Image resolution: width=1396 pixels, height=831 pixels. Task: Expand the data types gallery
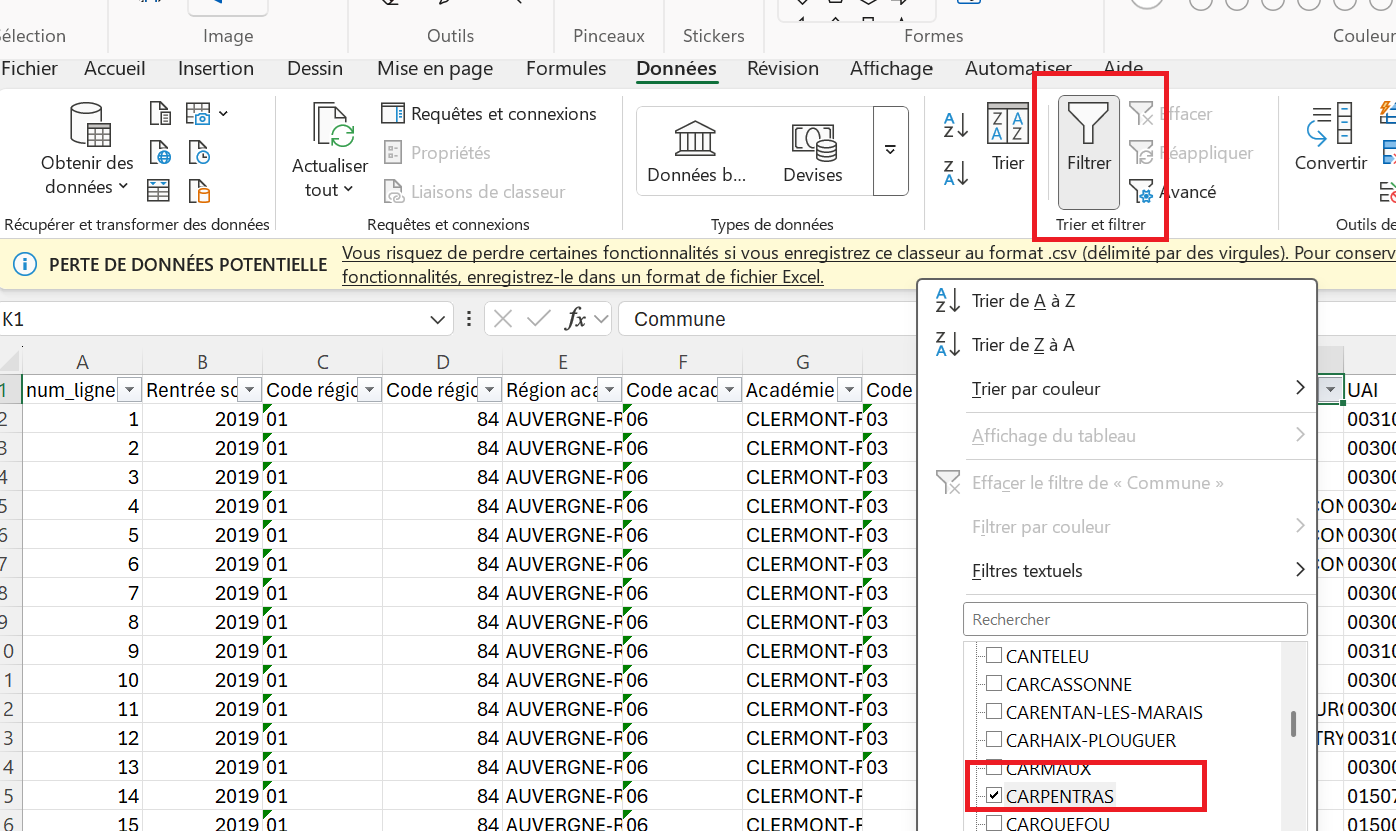(890, 150)
